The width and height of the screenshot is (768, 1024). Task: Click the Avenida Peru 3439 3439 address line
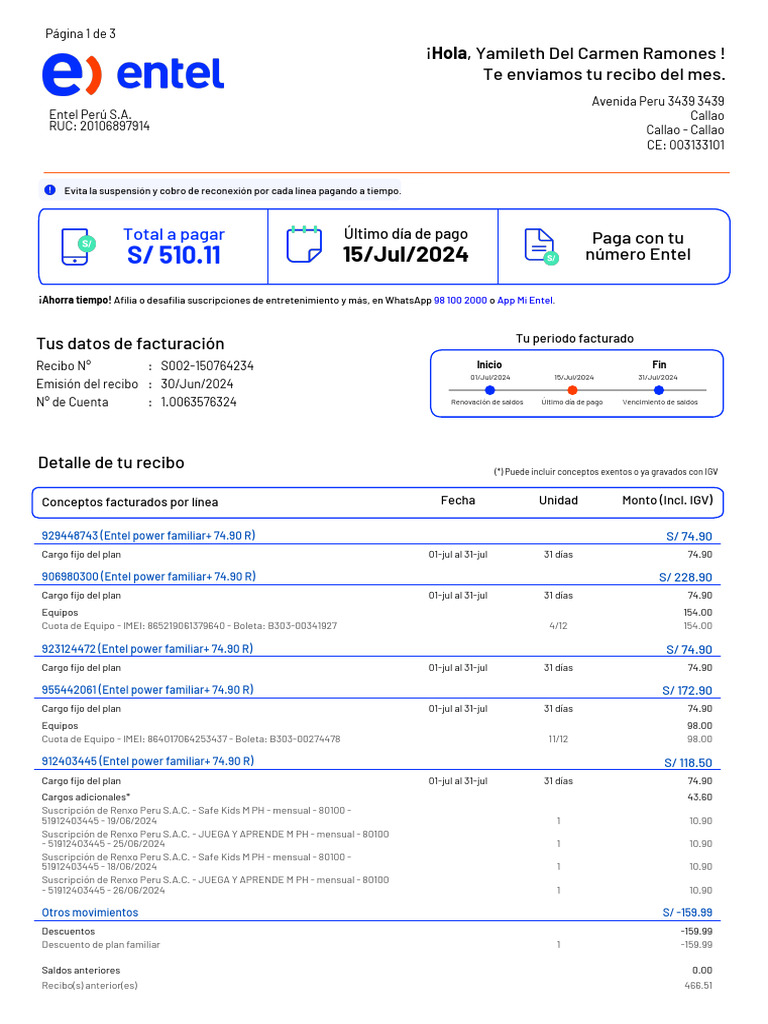pos(658,101)
